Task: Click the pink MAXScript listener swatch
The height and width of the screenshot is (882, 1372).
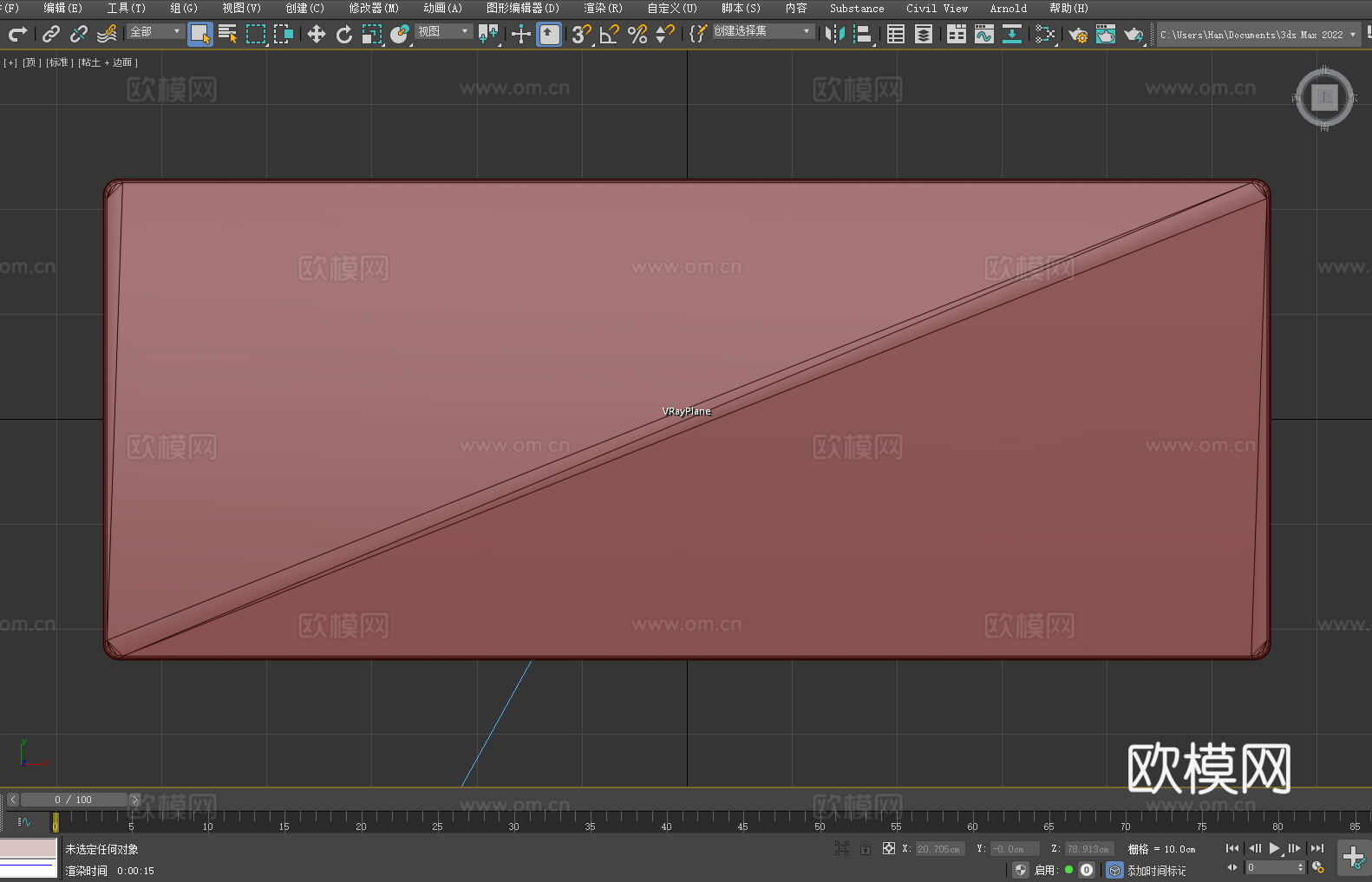Action: 28,848
